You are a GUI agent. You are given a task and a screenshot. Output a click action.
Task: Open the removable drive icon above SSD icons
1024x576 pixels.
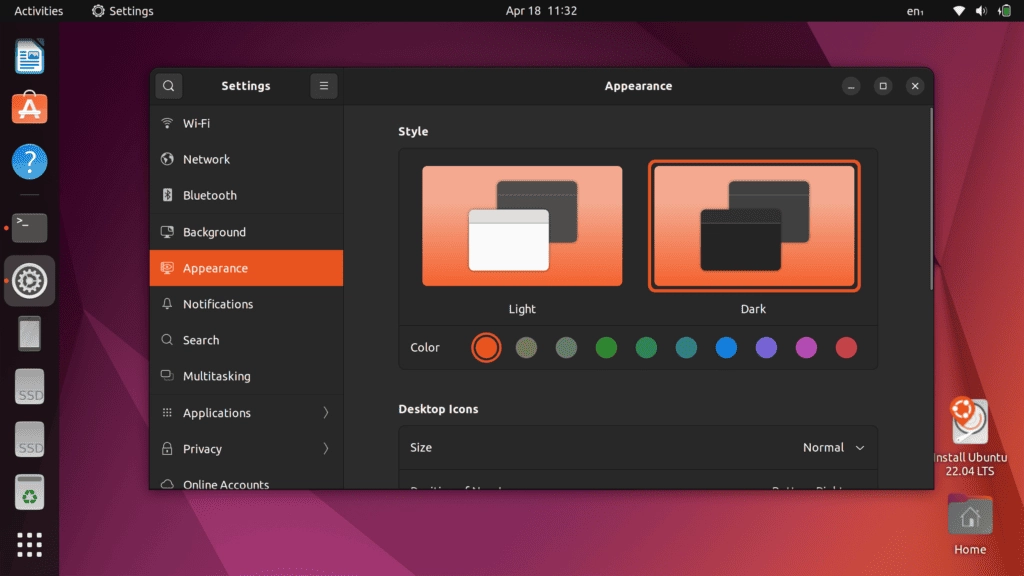tap(29, 334)
